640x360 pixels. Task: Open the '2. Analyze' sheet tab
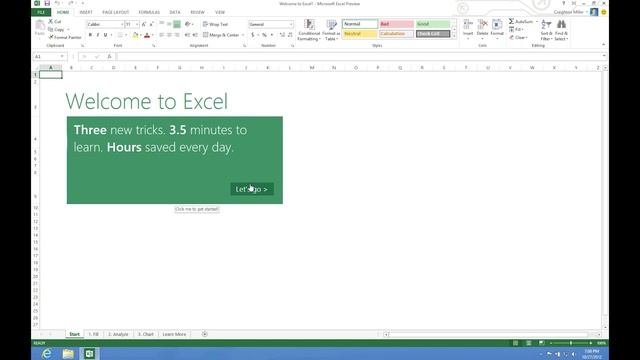pyautogui.click(x=118, y=334)
